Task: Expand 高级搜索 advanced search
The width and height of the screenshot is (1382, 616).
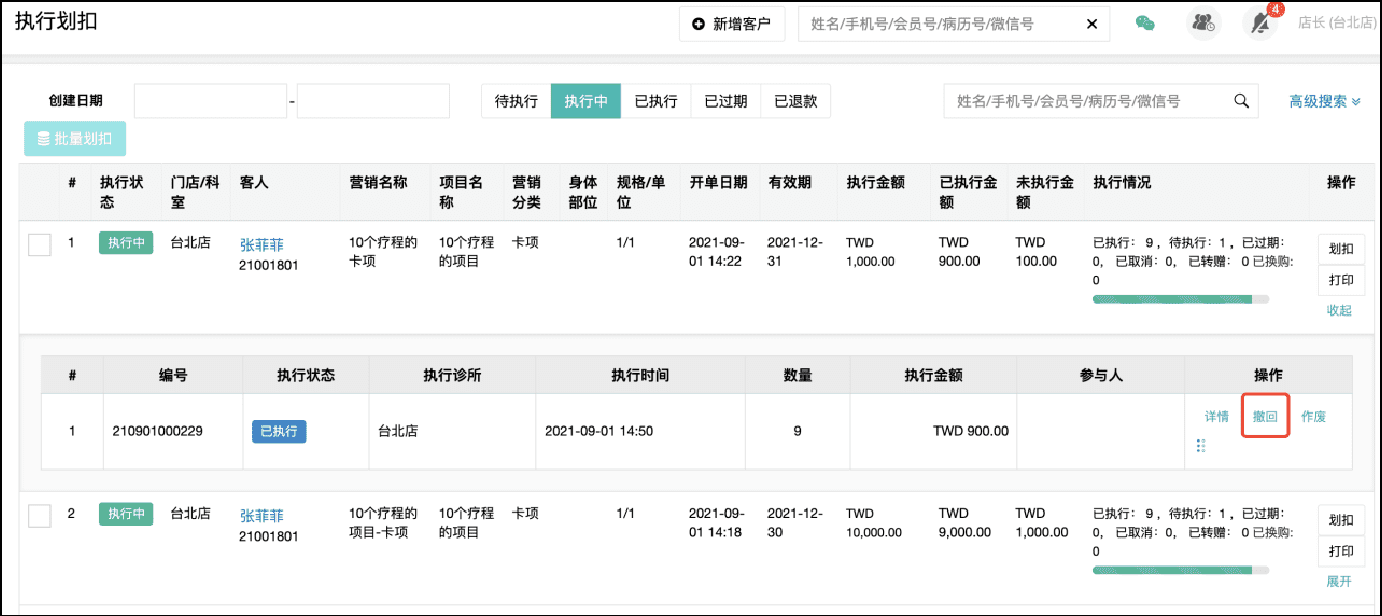Action: 1324,101
